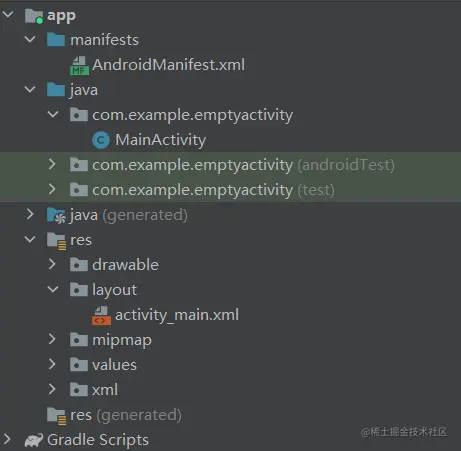The image size is (461, 451).
Task: Expand the Gradle Scripts node
Action: pyautogui.click(x=7, y=439)
